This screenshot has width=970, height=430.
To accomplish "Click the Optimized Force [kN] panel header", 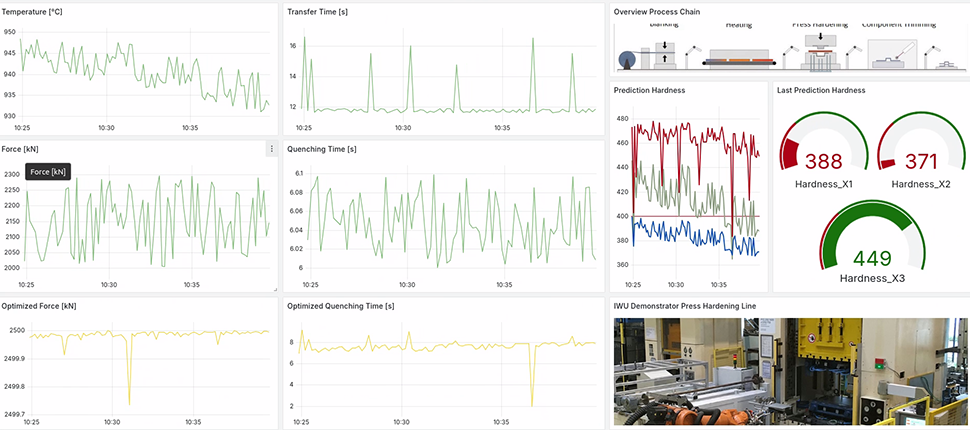I will pos(39,305).
